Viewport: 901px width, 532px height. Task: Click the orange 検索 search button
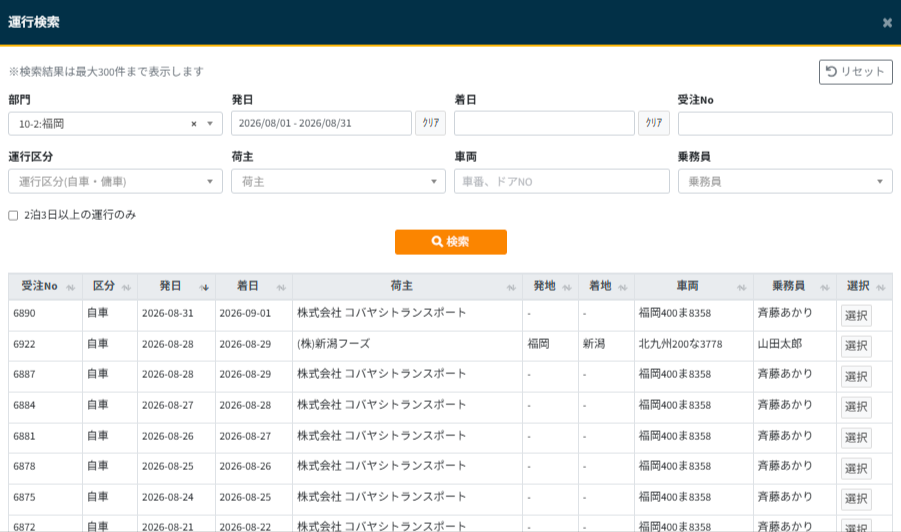(450, 242)
